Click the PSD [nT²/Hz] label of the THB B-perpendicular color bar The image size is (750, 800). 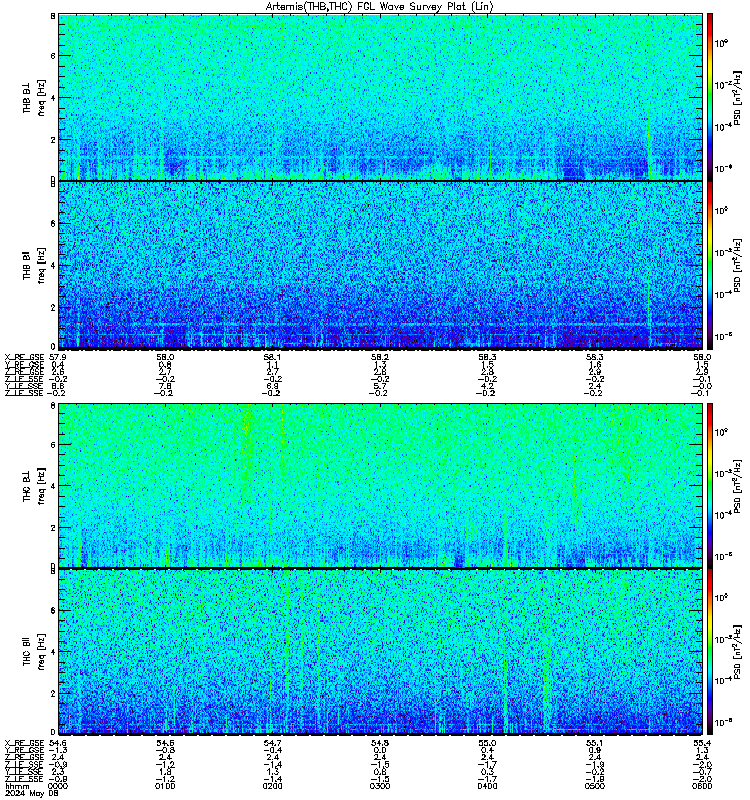point(737,97)
